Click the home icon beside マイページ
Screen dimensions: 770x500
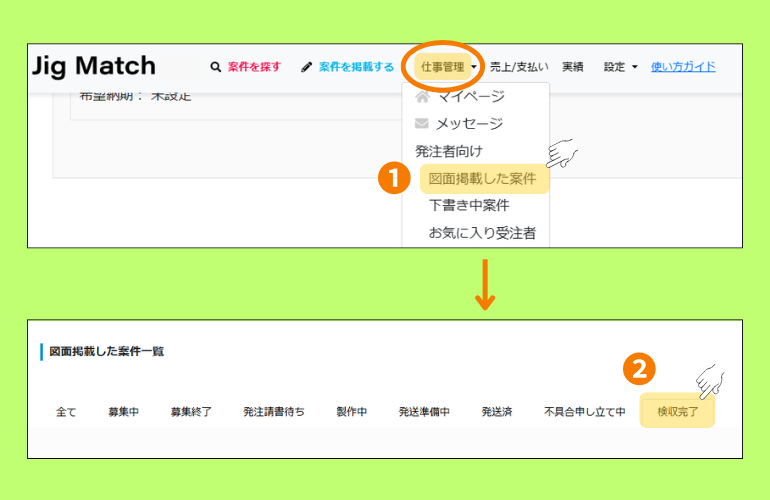pos(422,96)
